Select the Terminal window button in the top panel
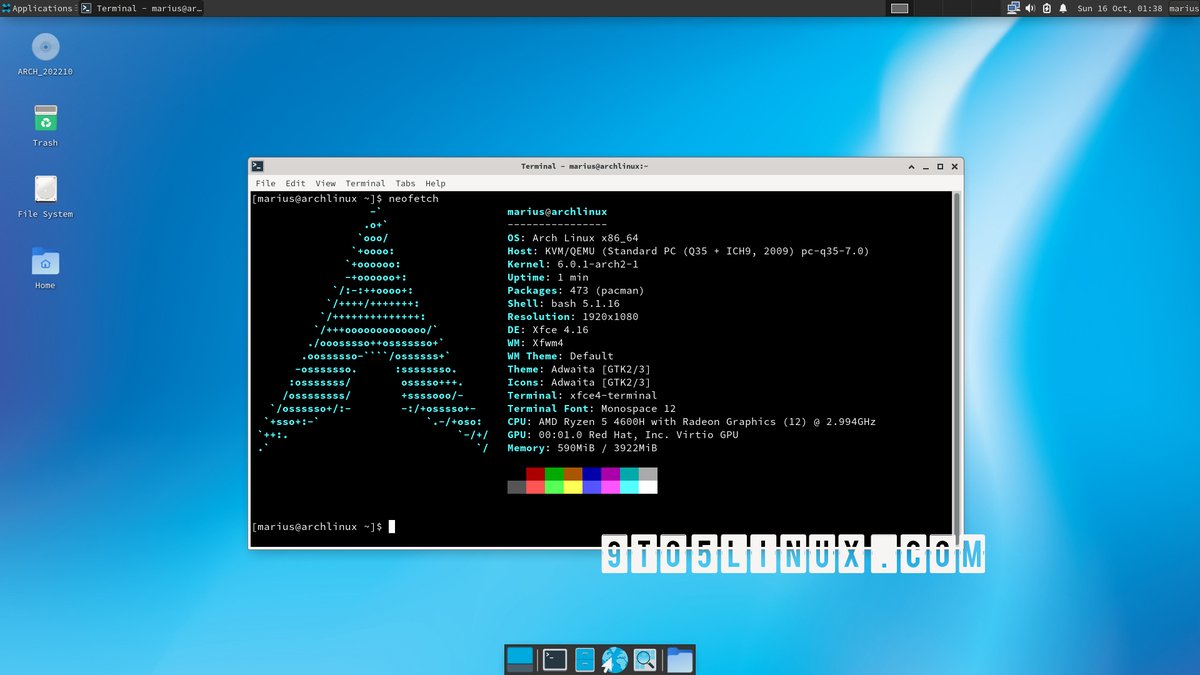The height and width of the screenshot is (675, 1200). click(141, 8)
